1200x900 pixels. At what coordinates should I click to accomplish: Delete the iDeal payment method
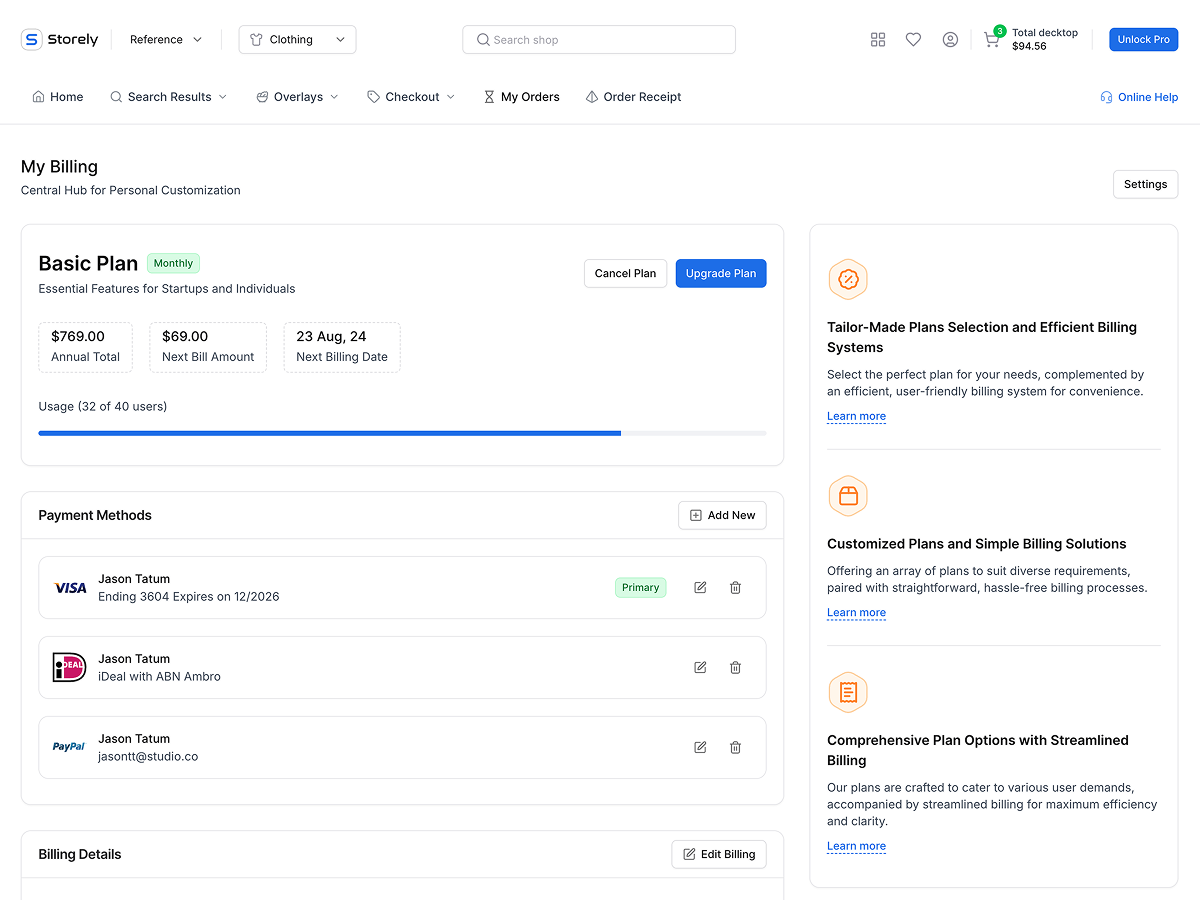(x=735, y=667)
